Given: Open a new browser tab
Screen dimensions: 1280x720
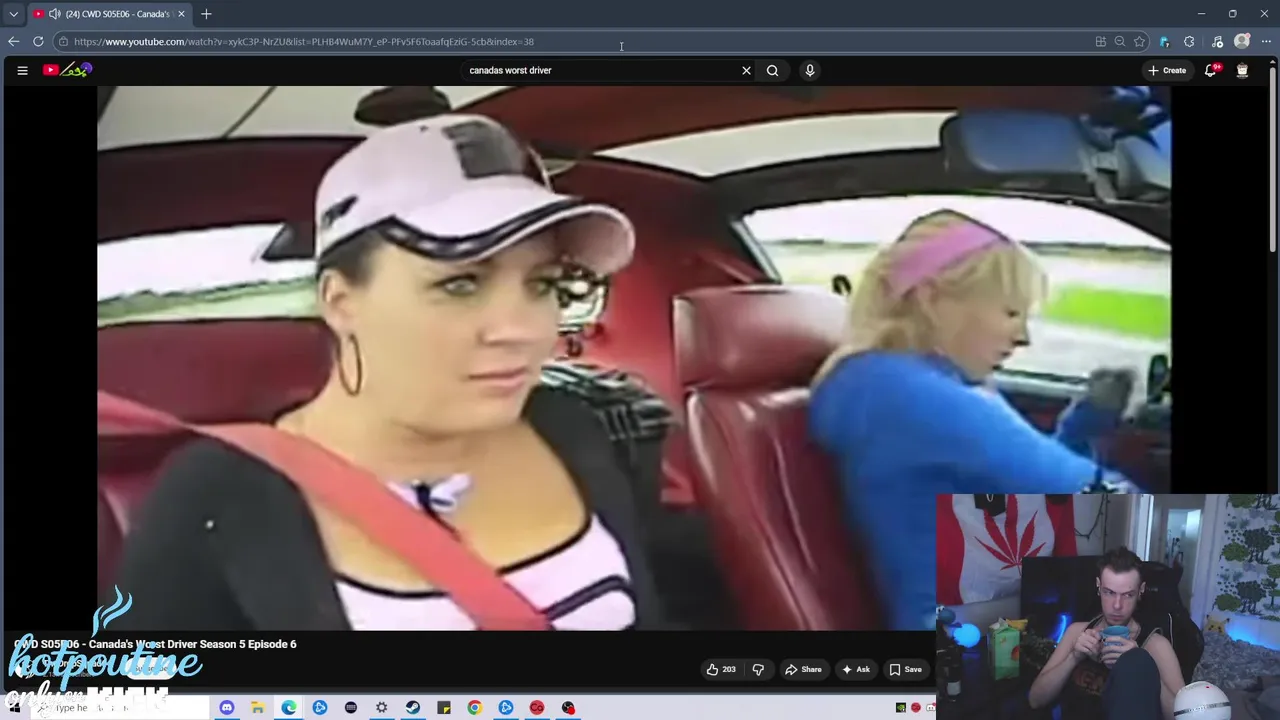Looking at the screenshot, I should tap(206, 14).
